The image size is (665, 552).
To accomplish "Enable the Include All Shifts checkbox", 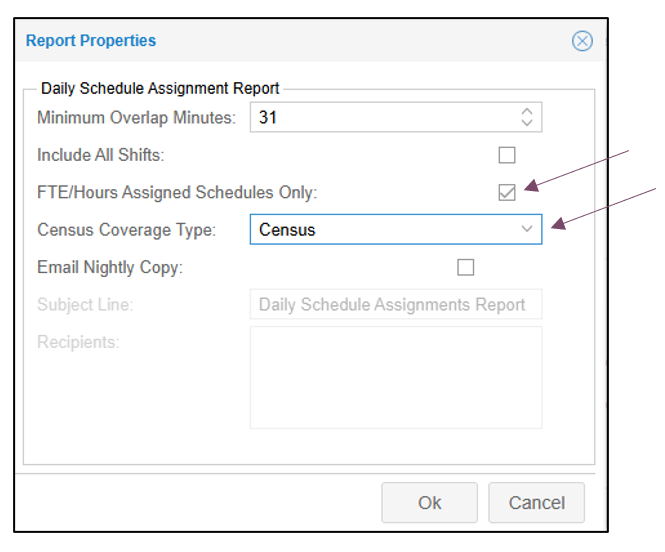I will [x=507, y=155].
